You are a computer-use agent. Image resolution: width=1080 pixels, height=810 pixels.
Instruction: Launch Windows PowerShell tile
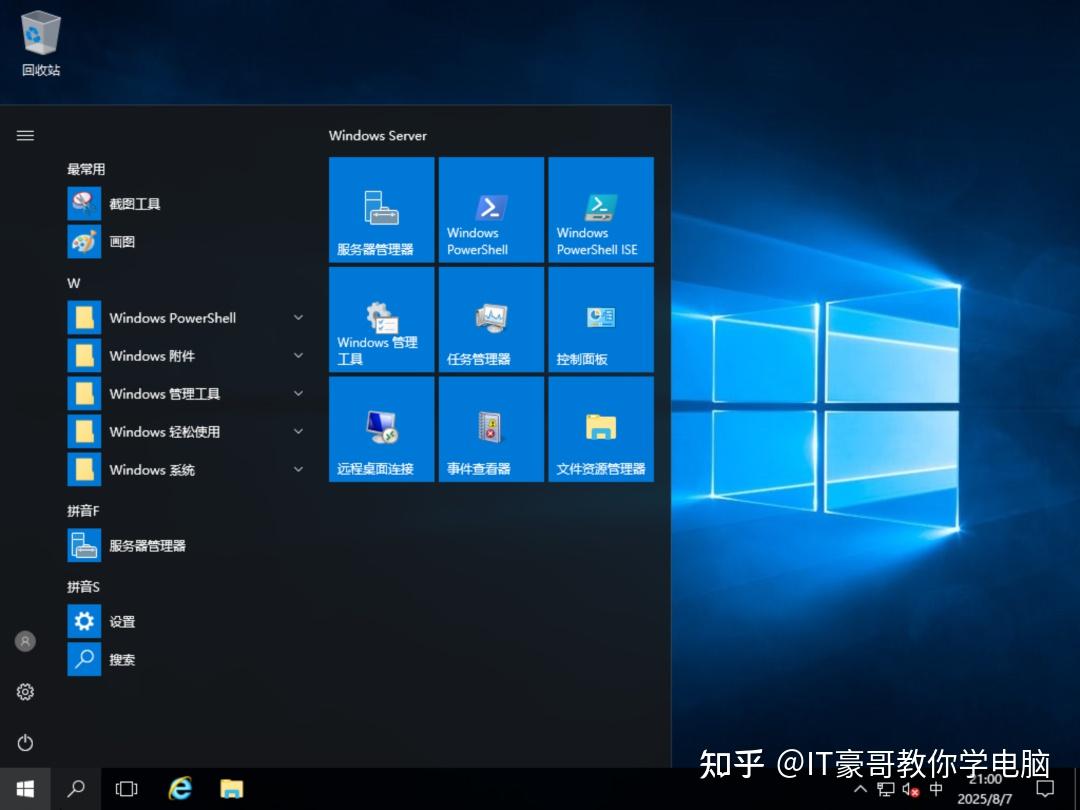(491, 209)
